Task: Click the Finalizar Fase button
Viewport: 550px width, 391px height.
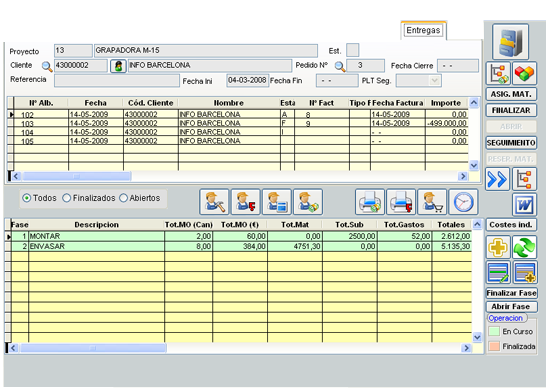Action: [511, 293]
